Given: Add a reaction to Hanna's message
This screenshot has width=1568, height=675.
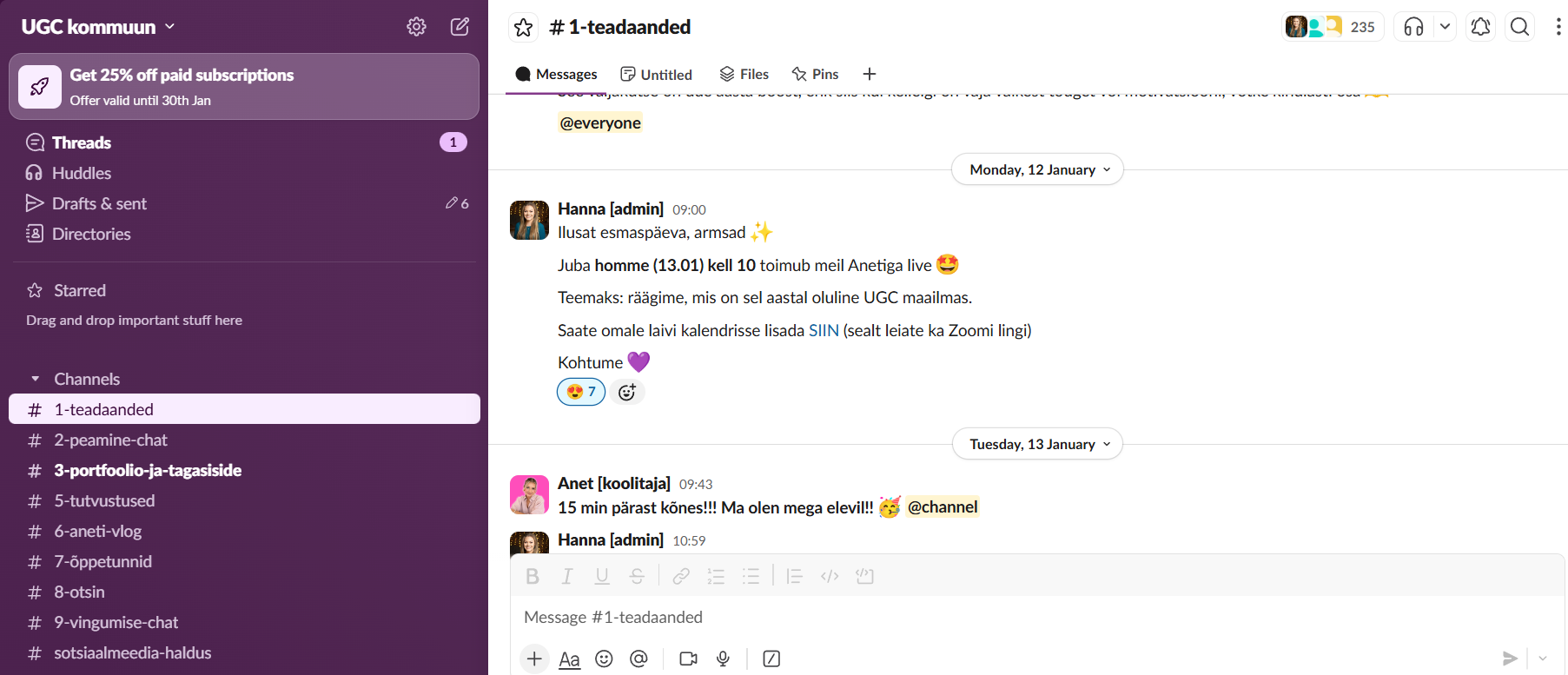Looking at the screenshot, I should tap(626, 392).
